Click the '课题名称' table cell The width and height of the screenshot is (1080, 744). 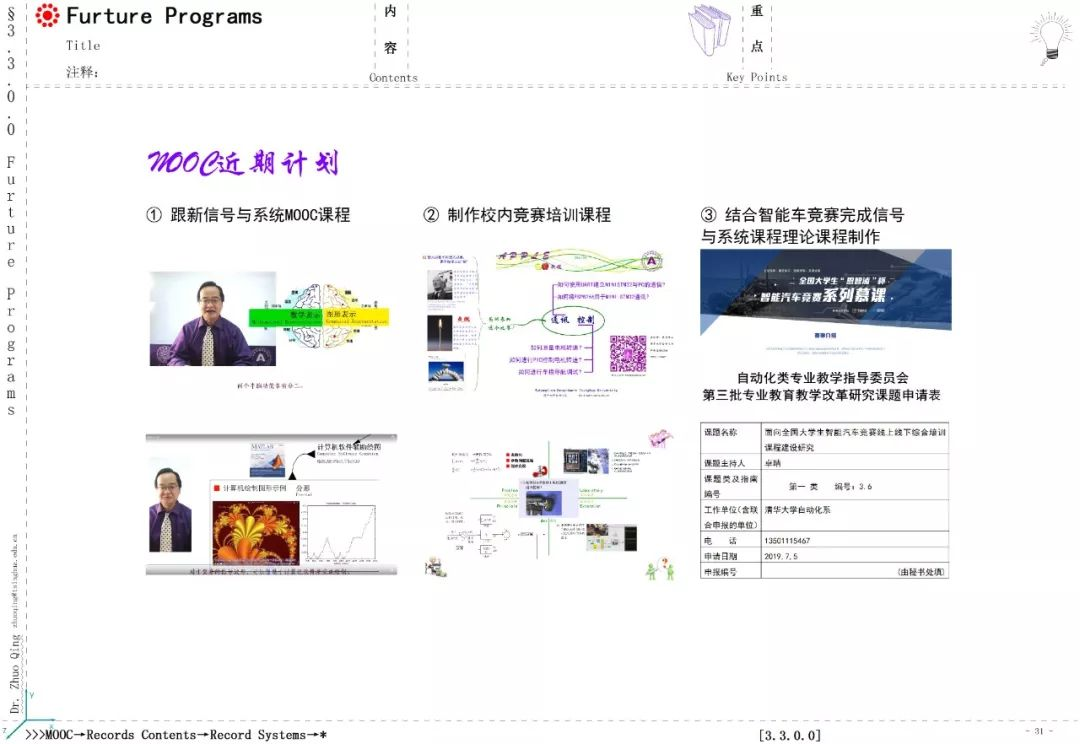click(731, 439)
